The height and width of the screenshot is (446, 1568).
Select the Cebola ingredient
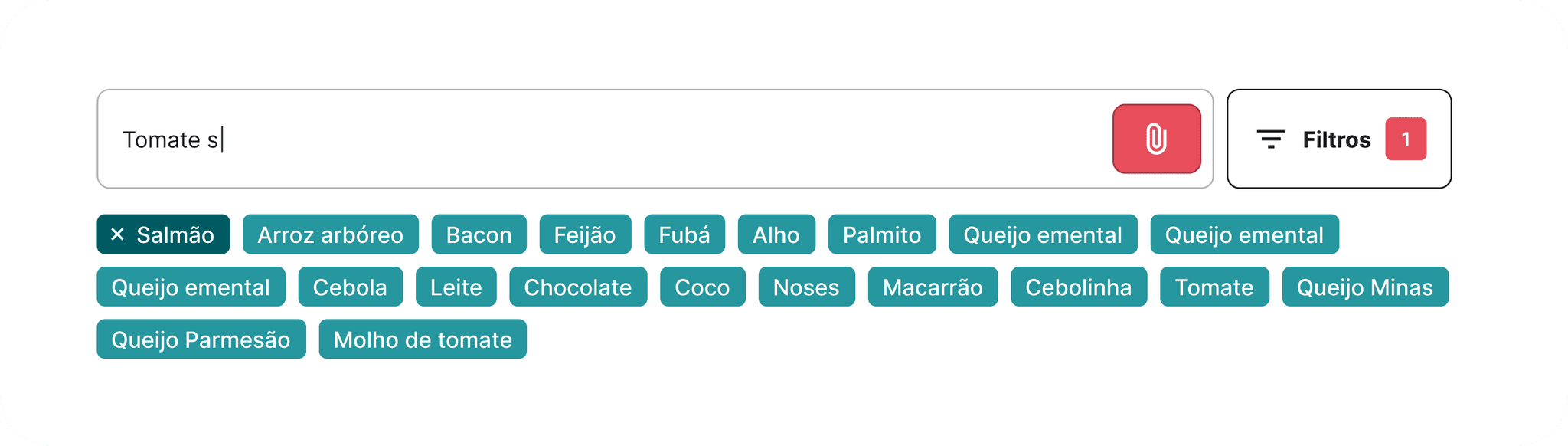pos(351,287)
